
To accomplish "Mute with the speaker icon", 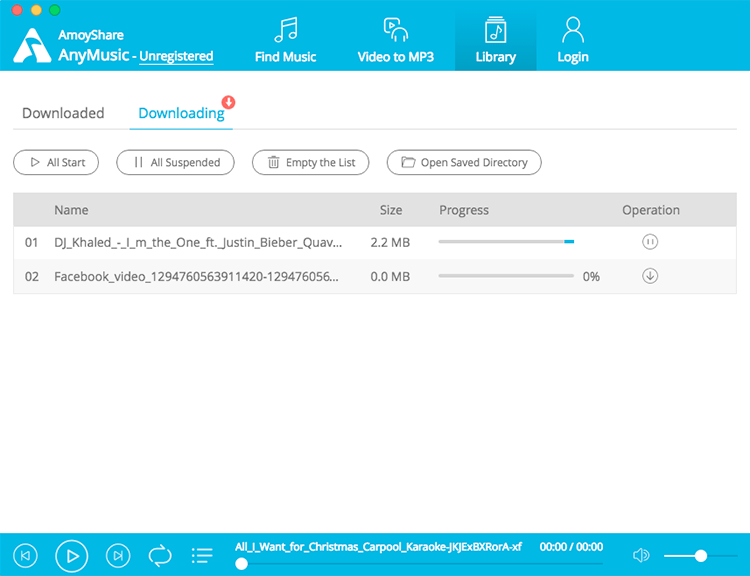I will (x=641, y=555).
